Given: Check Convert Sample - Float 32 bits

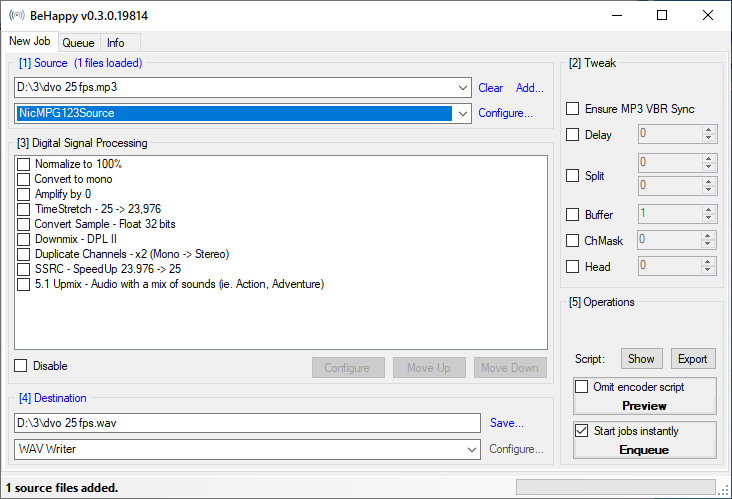Looking at the screenshot, I should [x=23, y=224].
